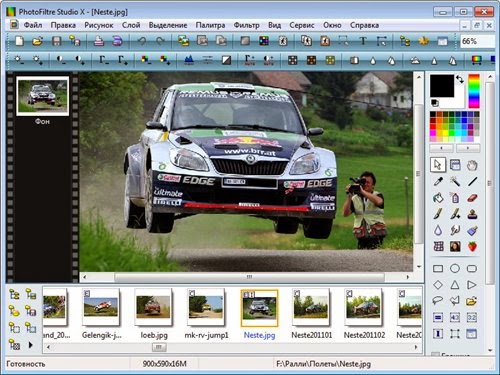The height and width of the screenshot is (375, 500).
Task: Pick the Pipette eyedropper tool
Action: (438, 182)
